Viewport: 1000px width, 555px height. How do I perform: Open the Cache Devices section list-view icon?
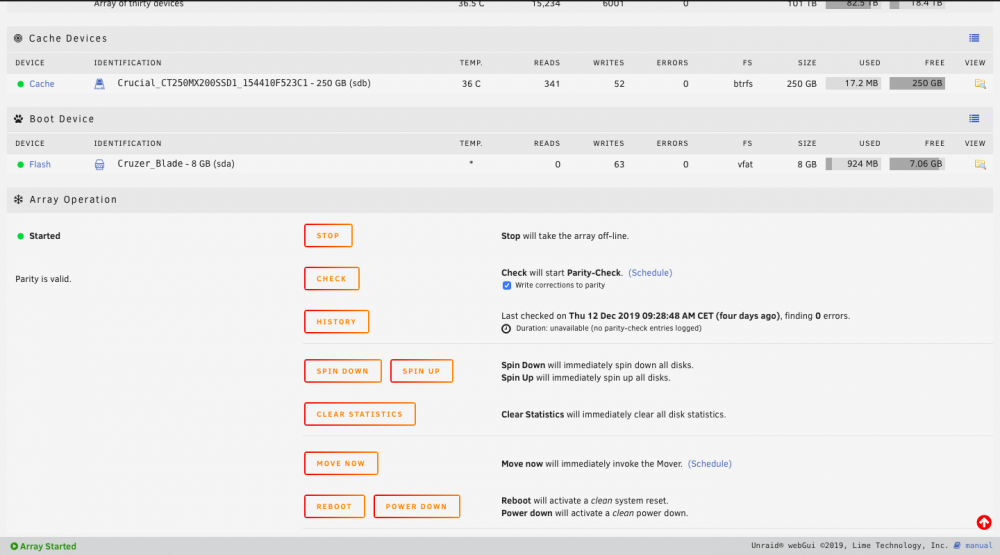coord(974,38)
